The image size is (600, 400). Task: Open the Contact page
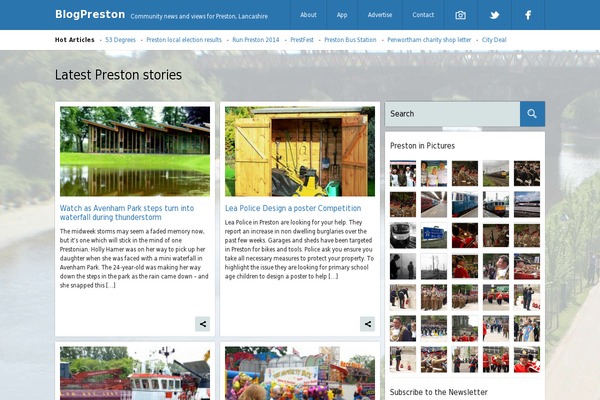click(423, 15)
